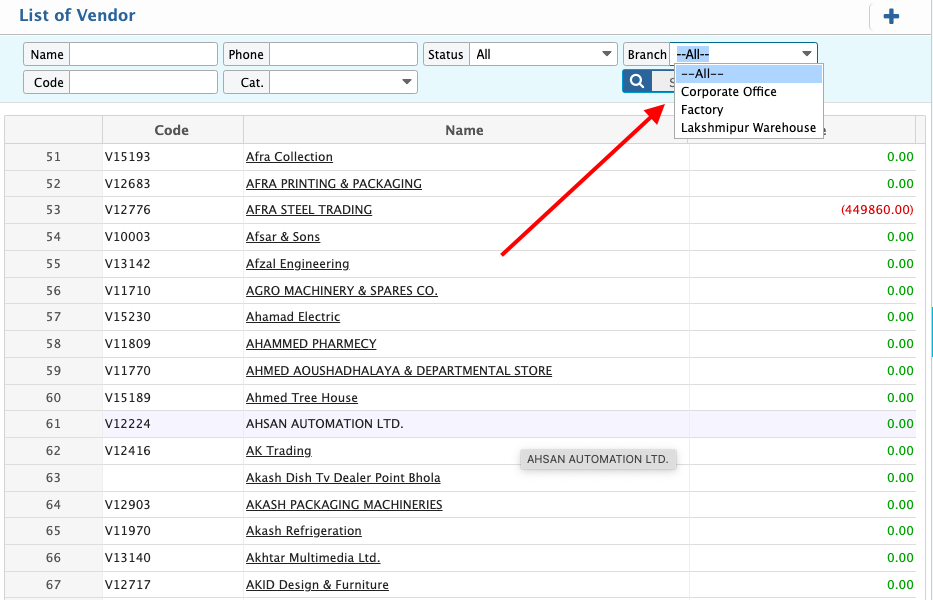
Task: Pick the --All-- branch option
Action: [x=702, y=74]
